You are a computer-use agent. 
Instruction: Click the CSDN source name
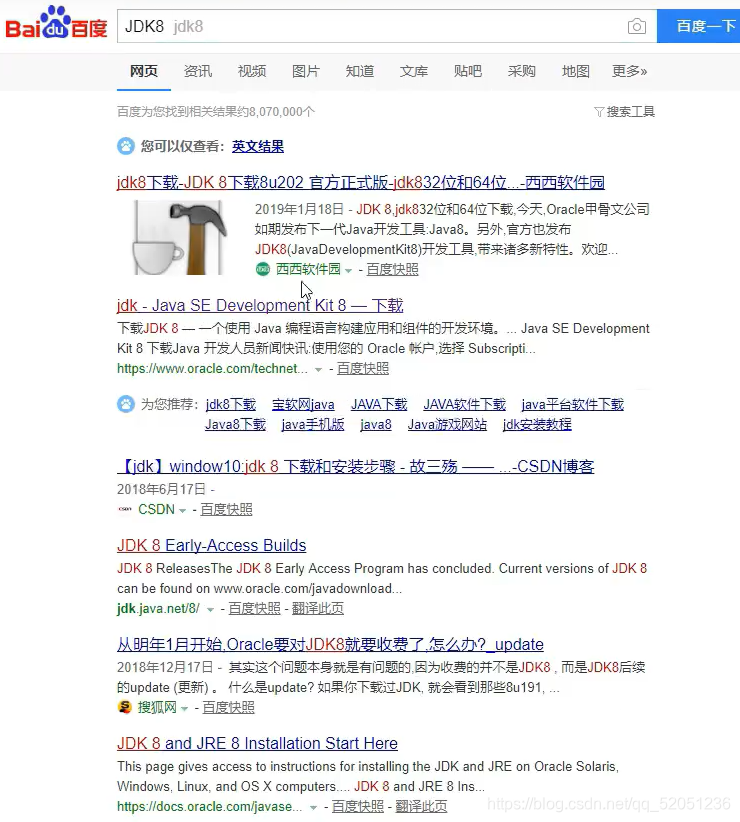tap(156, 510)
